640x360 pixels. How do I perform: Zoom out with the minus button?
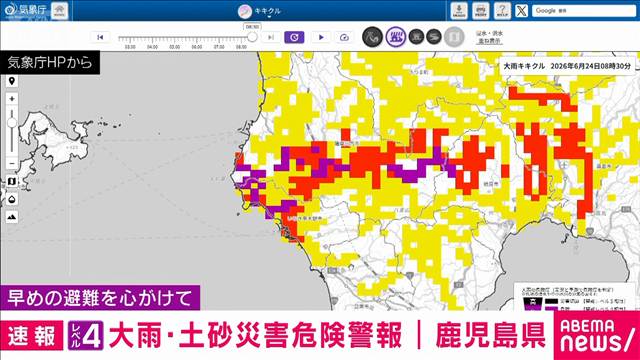click(x=12, y=164)
